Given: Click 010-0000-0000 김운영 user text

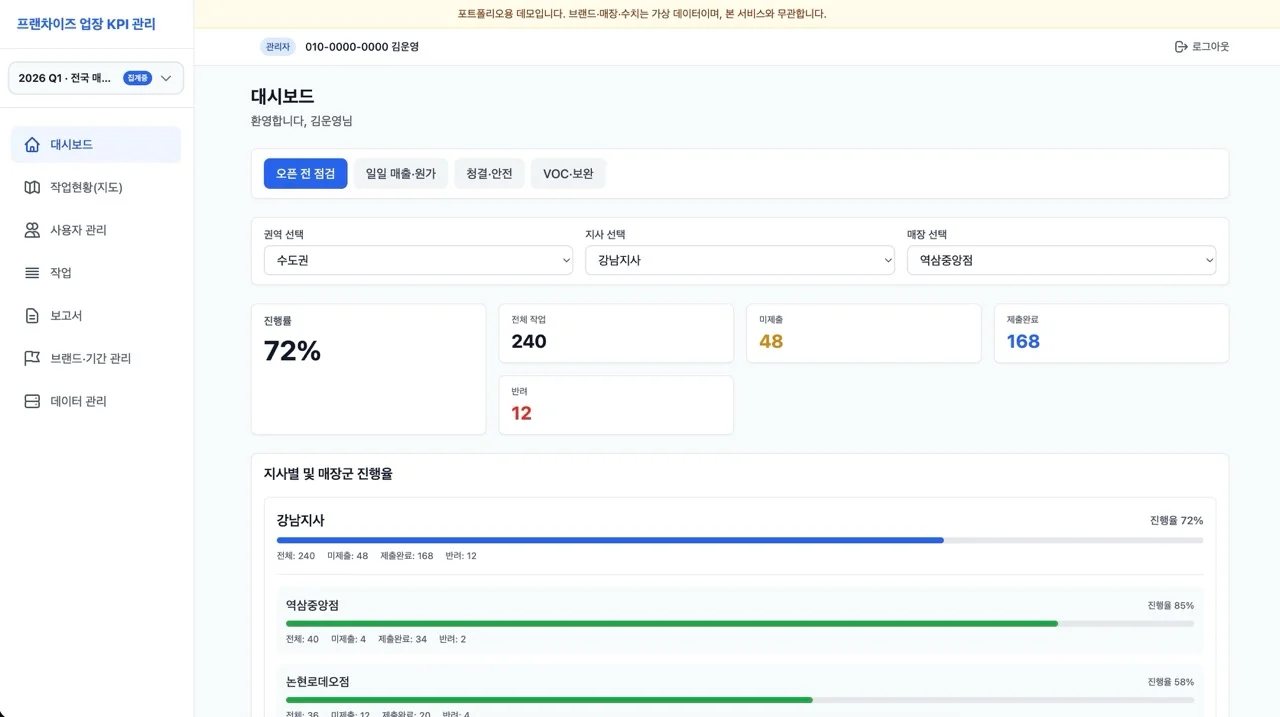Looking at the screenshot, I should (362, 47).
